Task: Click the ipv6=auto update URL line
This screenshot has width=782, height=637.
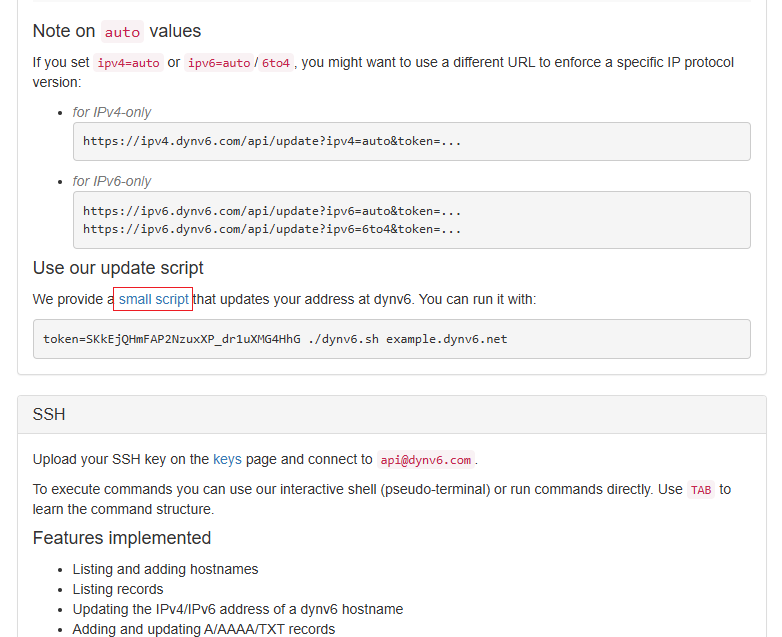Action: [272, 211]
